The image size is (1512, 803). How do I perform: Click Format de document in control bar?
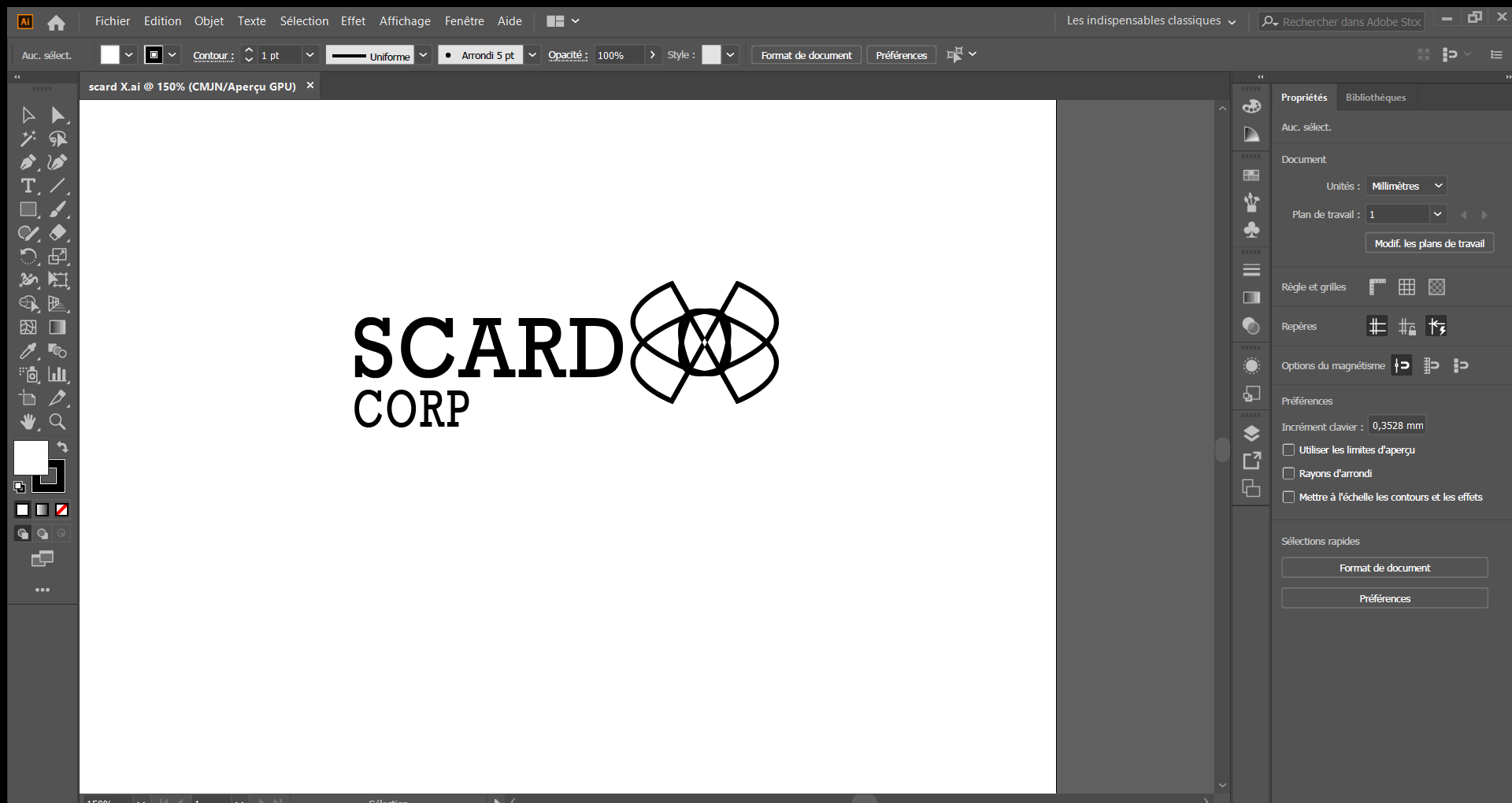(806, 55)
